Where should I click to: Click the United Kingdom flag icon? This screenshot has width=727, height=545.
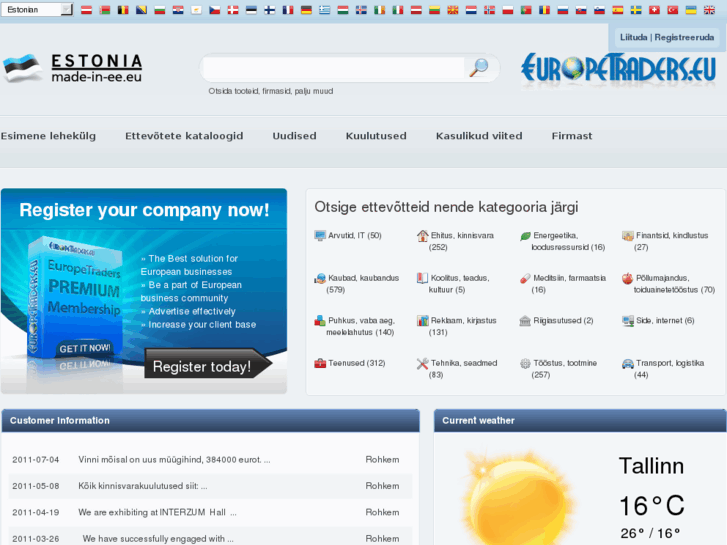[x=709, y=10]
